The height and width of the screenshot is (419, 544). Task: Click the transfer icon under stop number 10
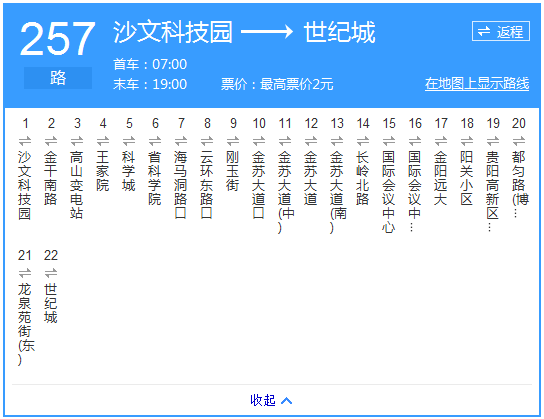click(x=259, y=141)
